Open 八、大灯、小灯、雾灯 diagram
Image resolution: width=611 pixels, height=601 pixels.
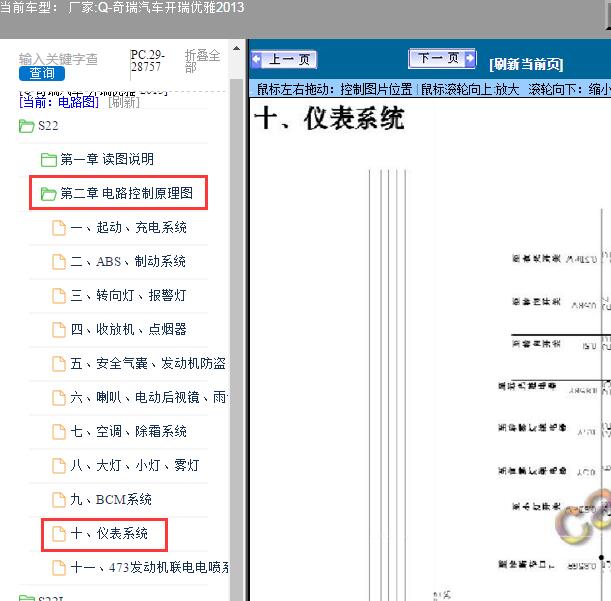[x=135, y=465]
